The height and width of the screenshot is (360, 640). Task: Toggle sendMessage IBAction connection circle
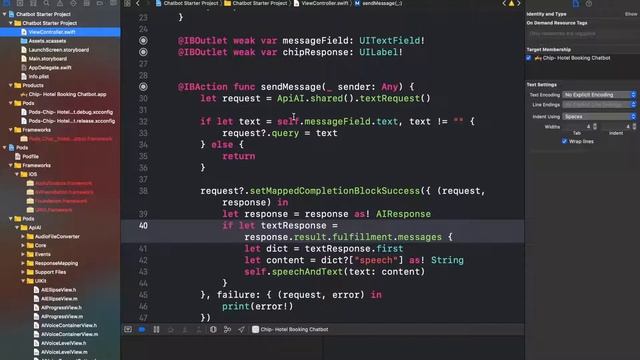click(143, 87)
